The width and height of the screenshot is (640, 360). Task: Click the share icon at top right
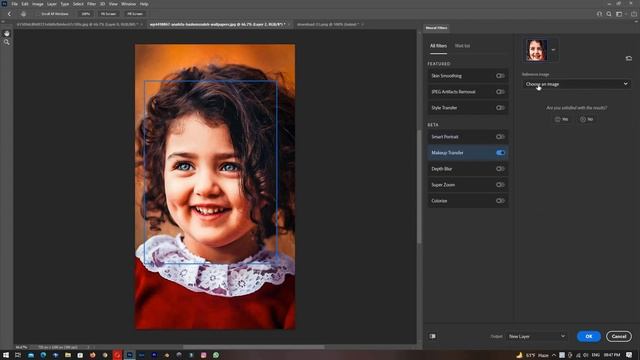click(633, 14)
